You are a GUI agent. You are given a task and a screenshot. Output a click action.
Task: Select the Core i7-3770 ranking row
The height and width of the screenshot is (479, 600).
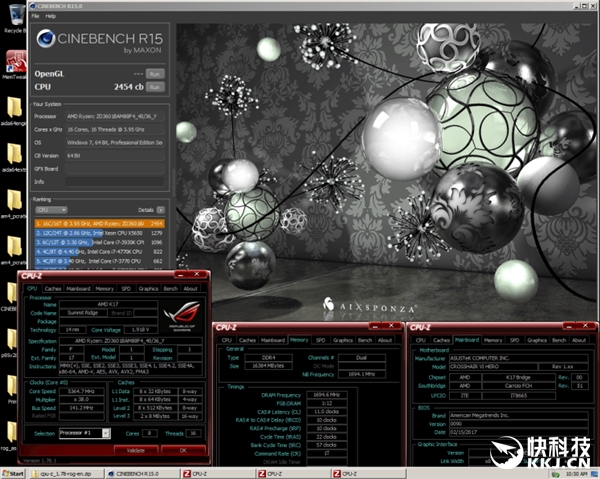(x=99, y=261)
